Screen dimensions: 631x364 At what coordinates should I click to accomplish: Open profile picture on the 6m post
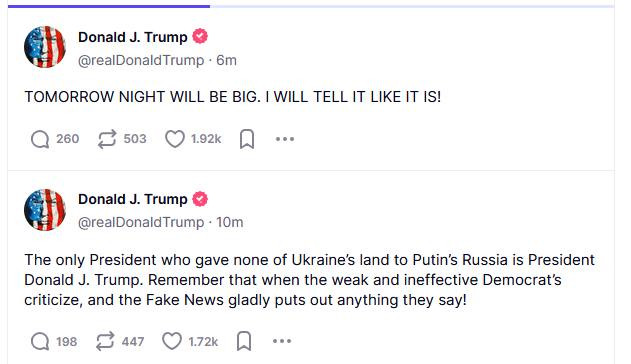click(x=45, y=47)
